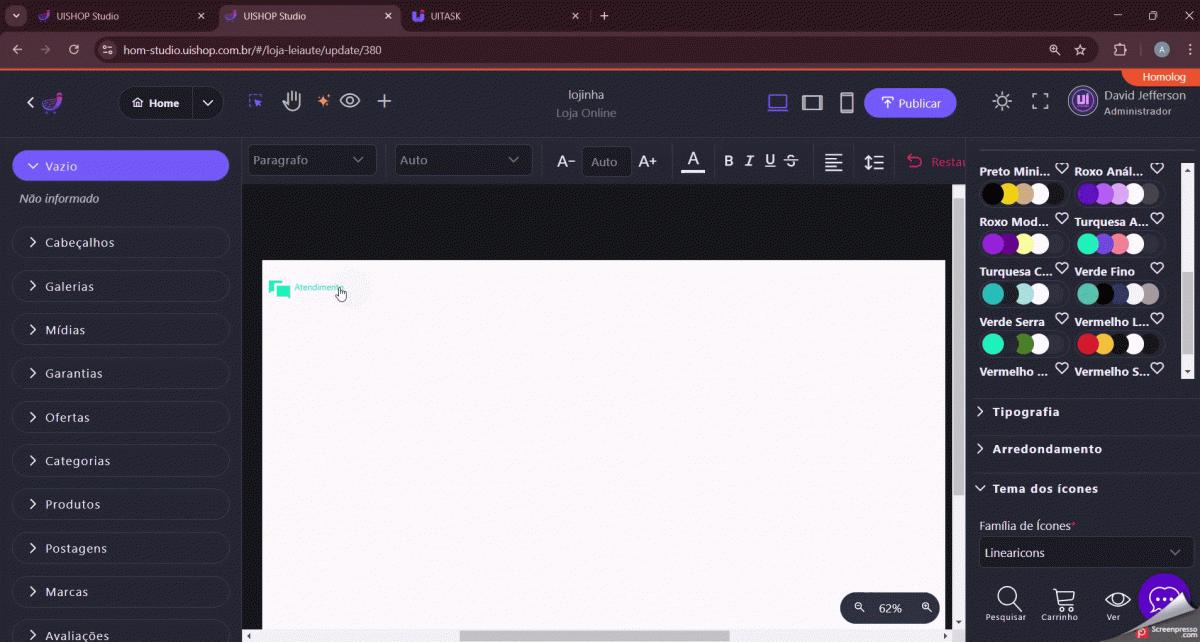Open the line spacing options
The width and height of the screenshot is (1200, 642).
[x=873, y=161]
